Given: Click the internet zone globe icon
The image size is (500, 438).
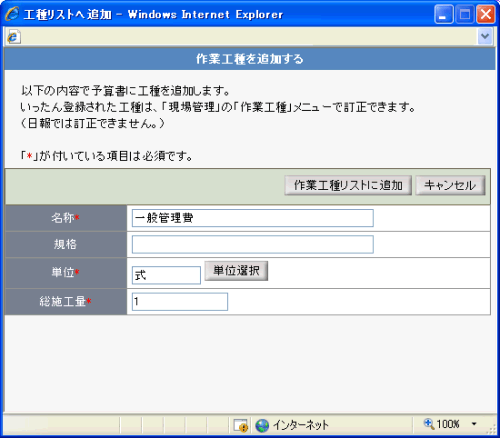Looking at the screenshot, I should point(262,425).
